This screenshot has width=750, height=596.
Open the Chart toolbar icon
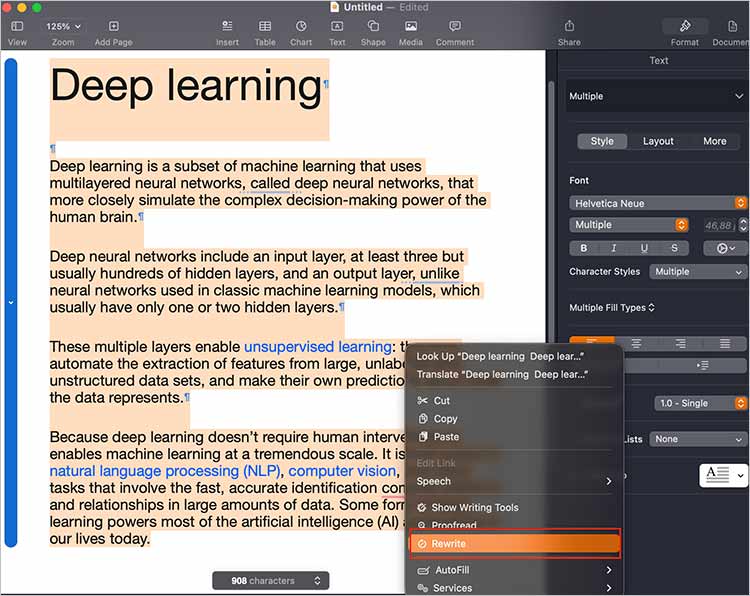301,26
